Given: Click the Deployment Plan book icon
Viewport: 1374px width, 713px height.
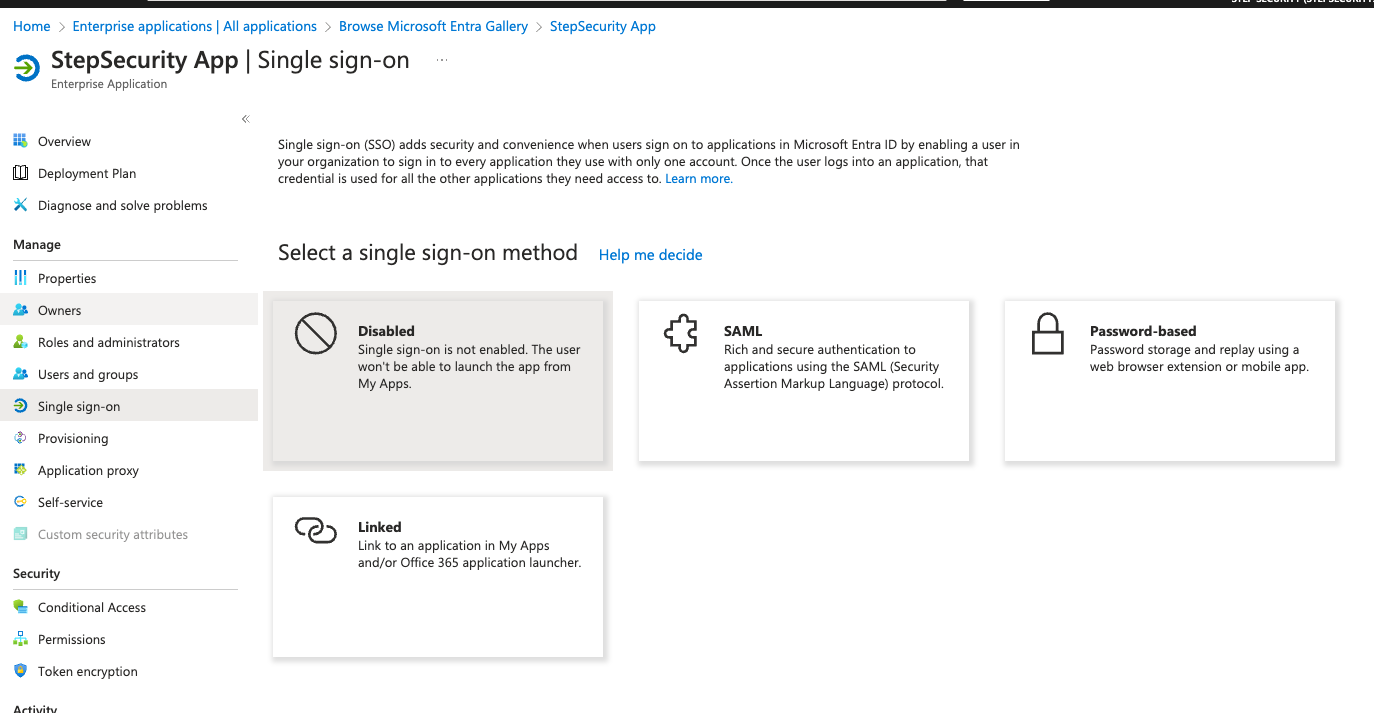Looking at the screenshot, I should click(x=20, y=173).
